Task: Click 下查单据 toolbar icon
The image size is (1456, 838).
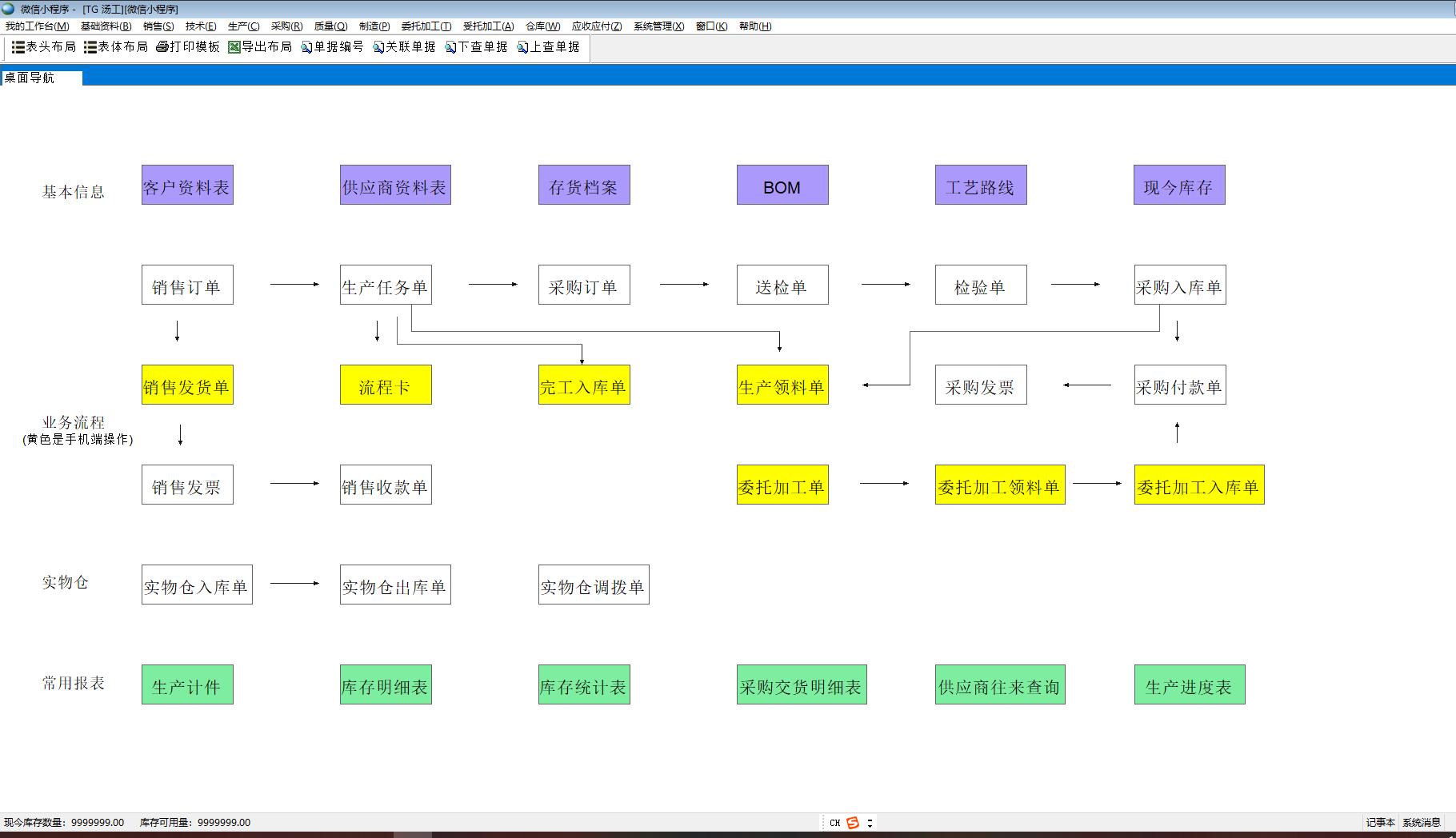Action: pyautogui.click(x=450, y=47)
